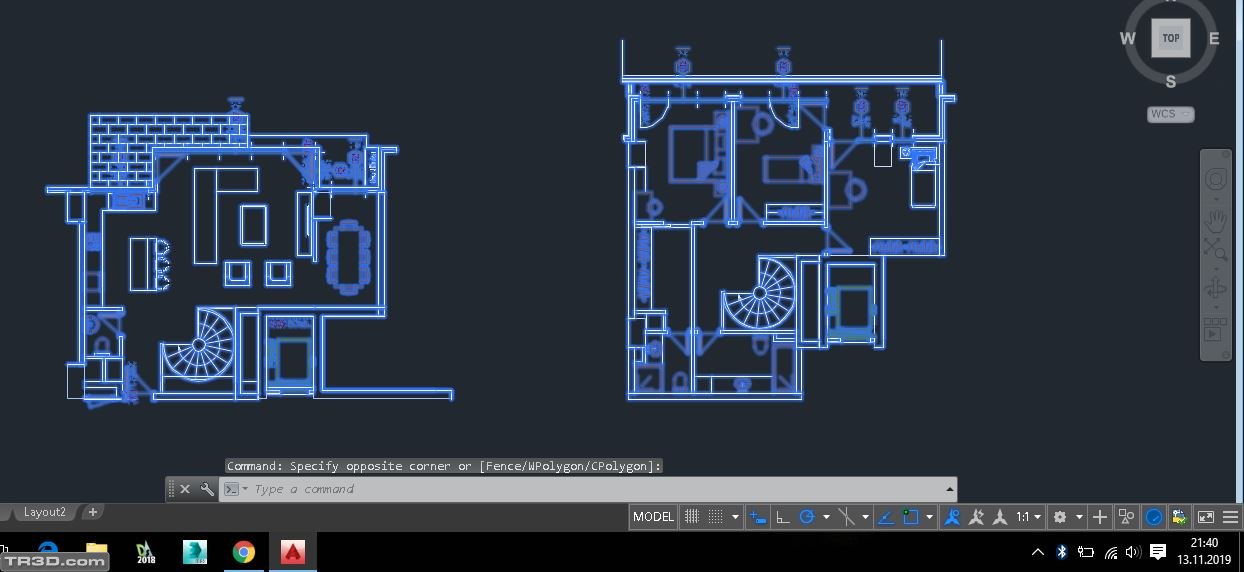Click the Zoom Extents navigation icon
The image size is (1244, 572).
coord(1215,249)
